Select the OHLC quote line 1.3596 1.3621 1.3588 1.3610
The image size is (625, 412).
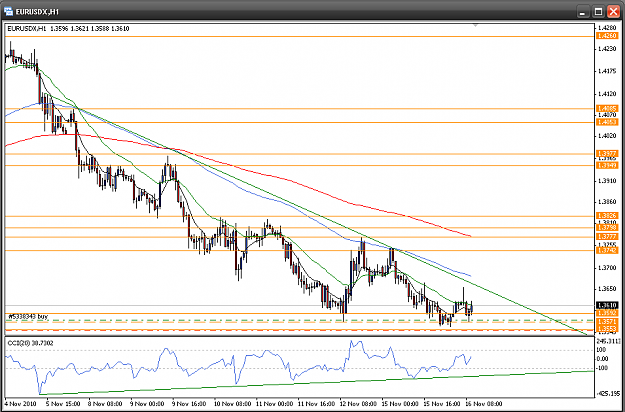(90, 29)
